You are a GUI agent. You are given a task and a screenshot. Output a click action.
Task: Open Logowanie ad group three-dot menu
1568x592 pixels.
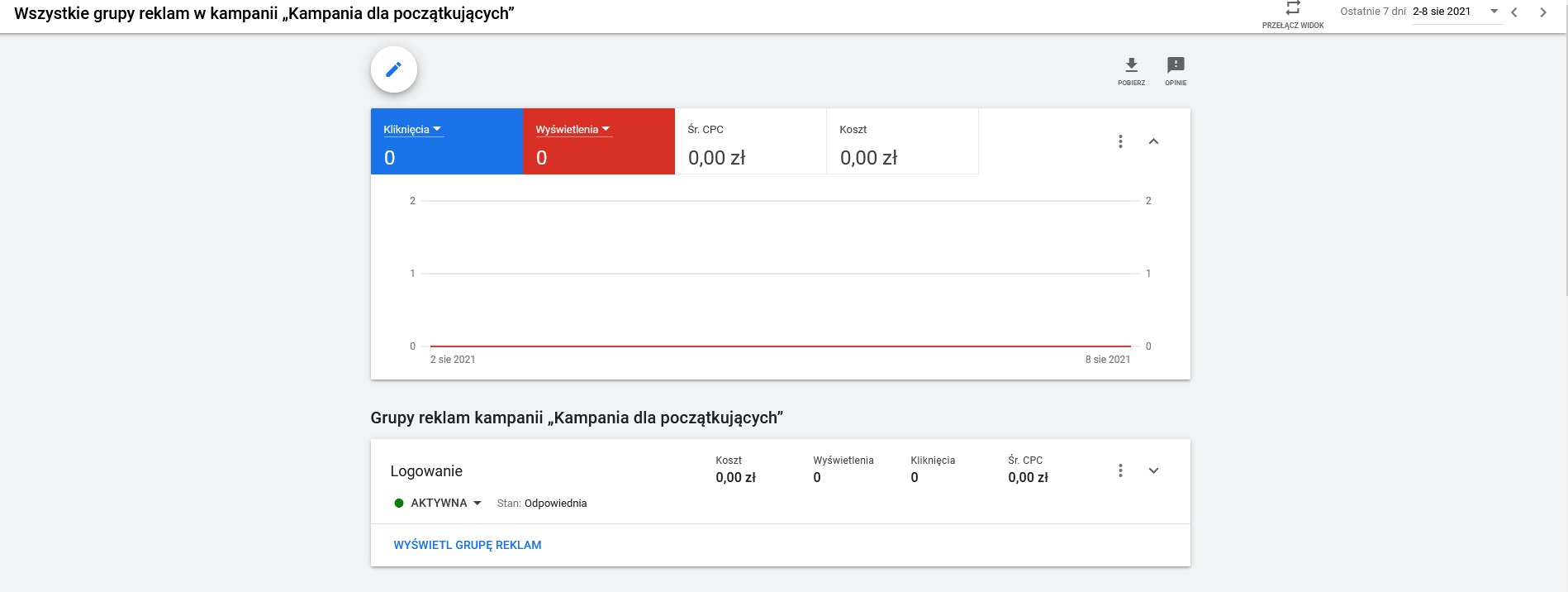tap(1120, 470)
